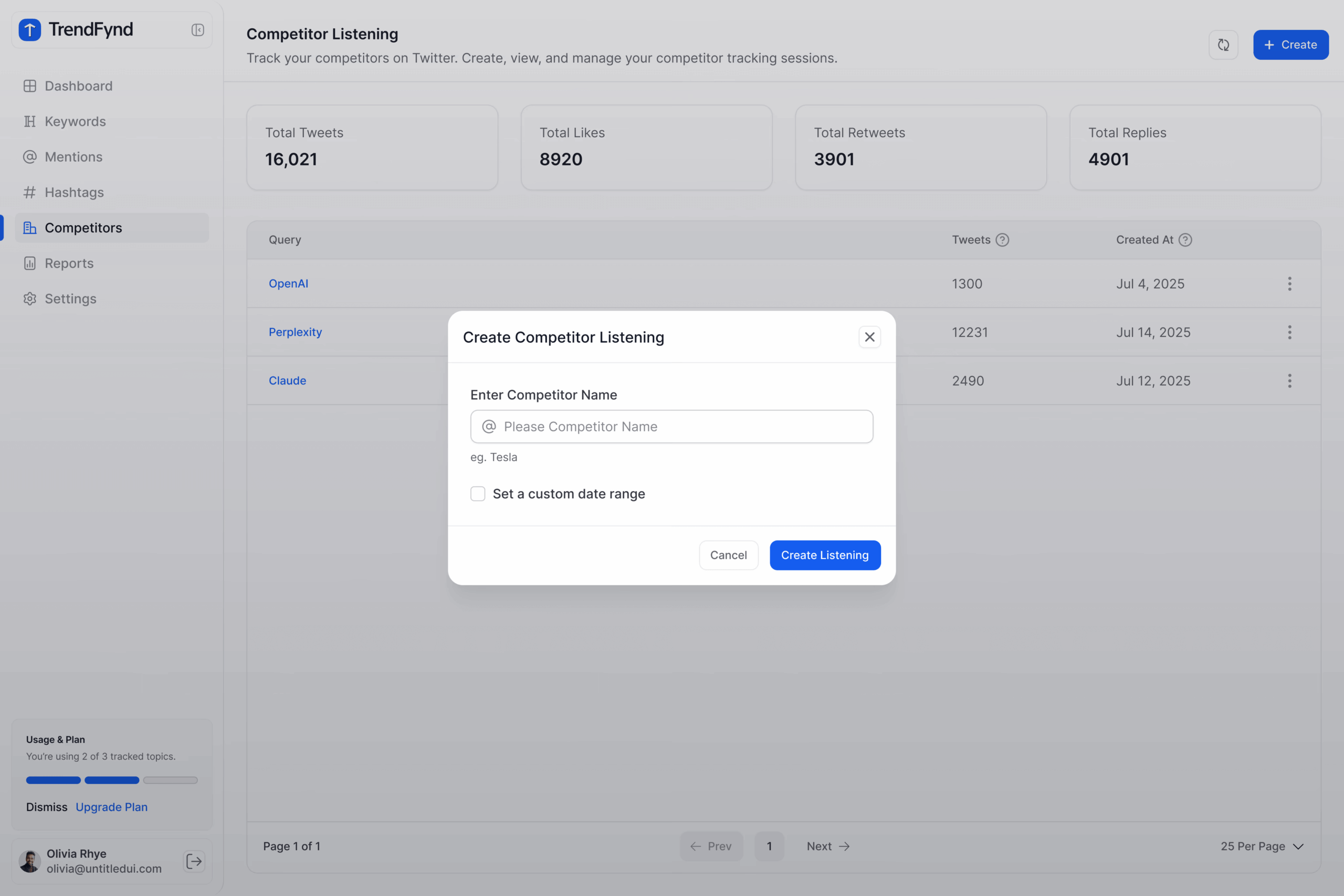Viewport: 1344px width, 896px height.
Task: Focus the Competitor Name input field
Action: coord(671,426)
